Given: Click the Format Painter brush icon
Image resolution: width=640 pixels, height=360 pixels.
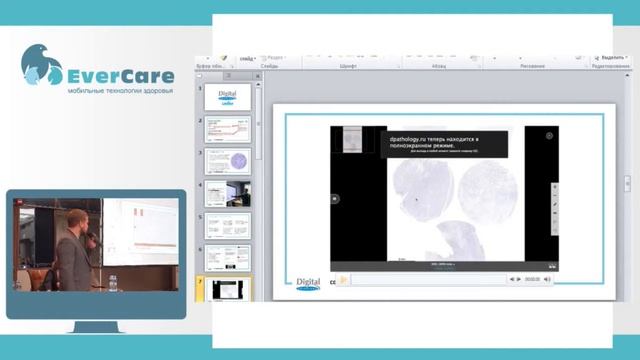Looking at the screenshot, I should point(223,58).
